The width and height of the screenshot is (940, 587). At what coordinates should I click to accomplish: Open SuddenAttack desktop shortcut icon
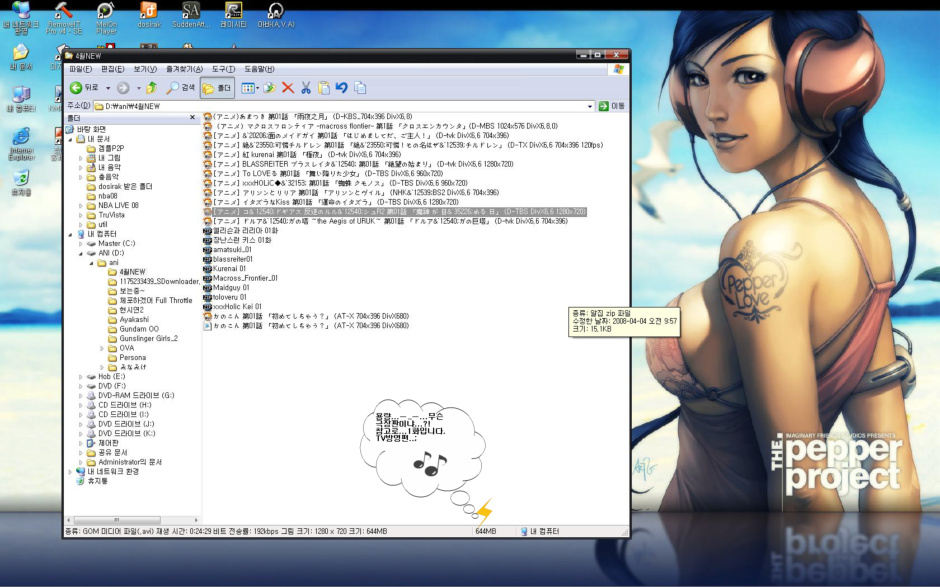pos(191,16)
